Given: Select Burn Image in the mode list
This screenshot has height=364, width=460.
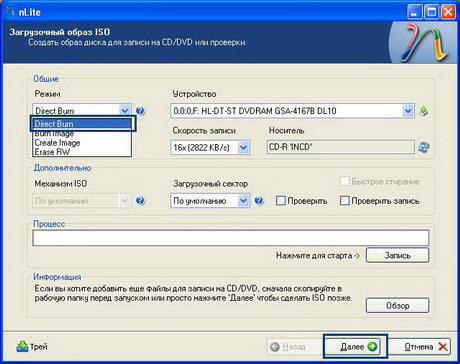Looking at the screenshot, I should [82, 134].
